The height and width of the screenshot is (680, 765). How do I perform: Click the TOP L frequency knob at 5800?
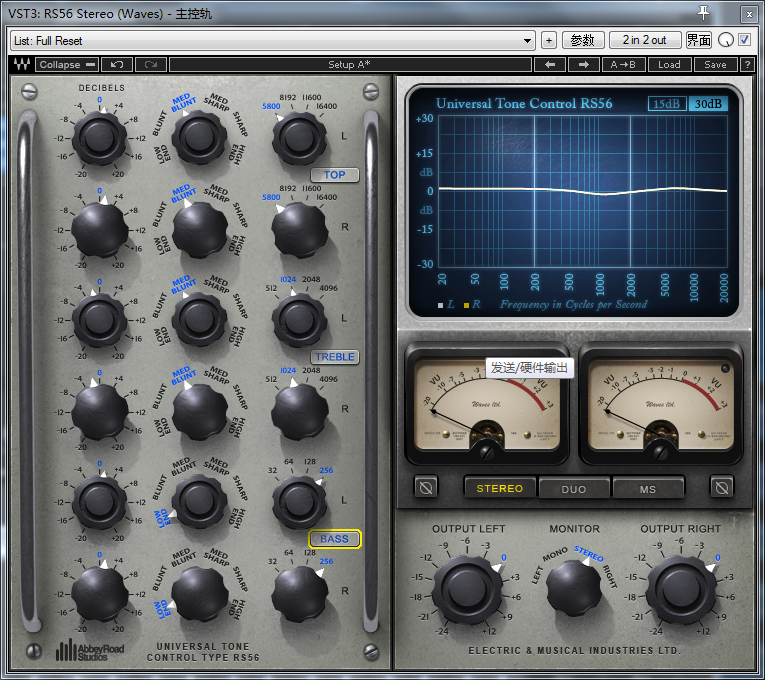point(300,138)
